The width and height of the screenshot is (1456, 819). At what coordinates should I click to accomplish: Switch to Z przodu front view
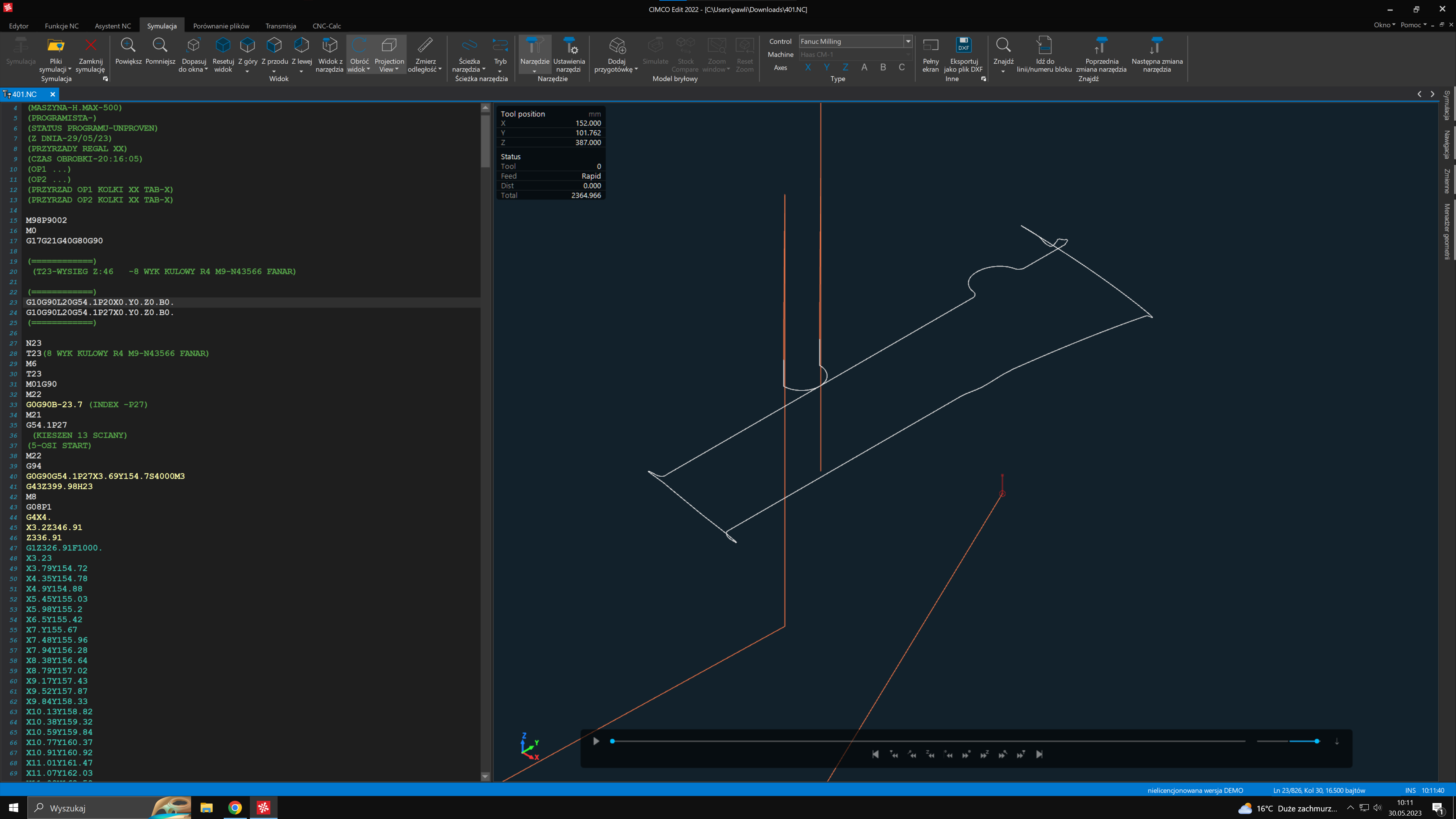click(x=274, y=54)
